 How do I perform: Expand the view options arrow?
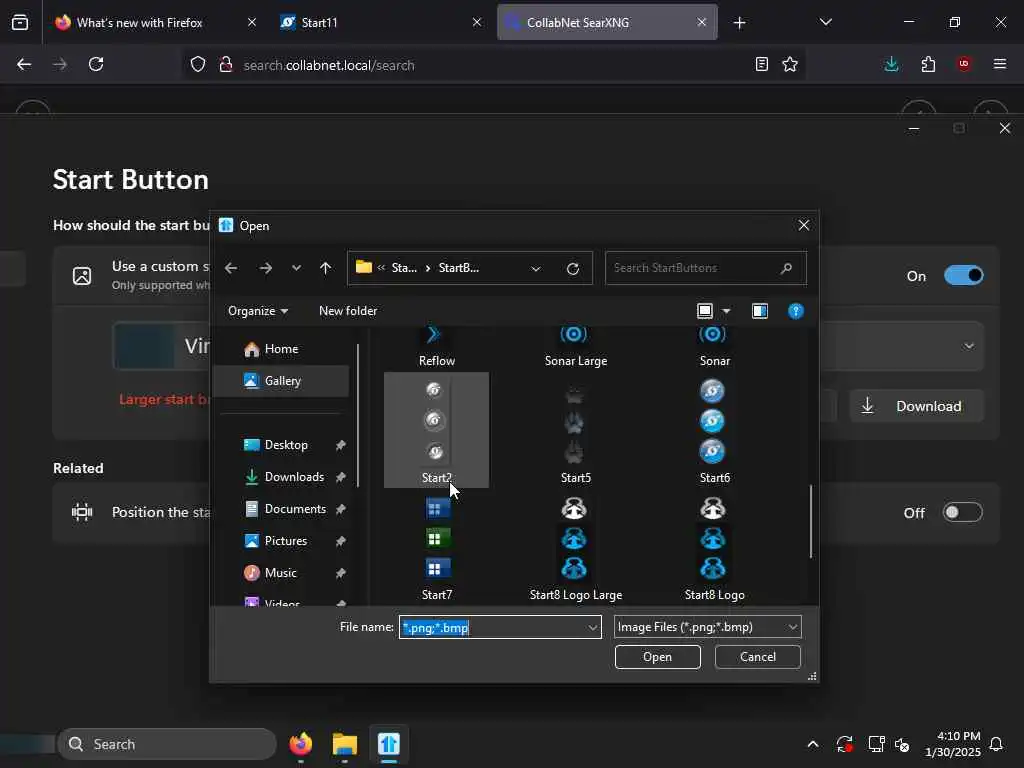(x=726, y=311)
